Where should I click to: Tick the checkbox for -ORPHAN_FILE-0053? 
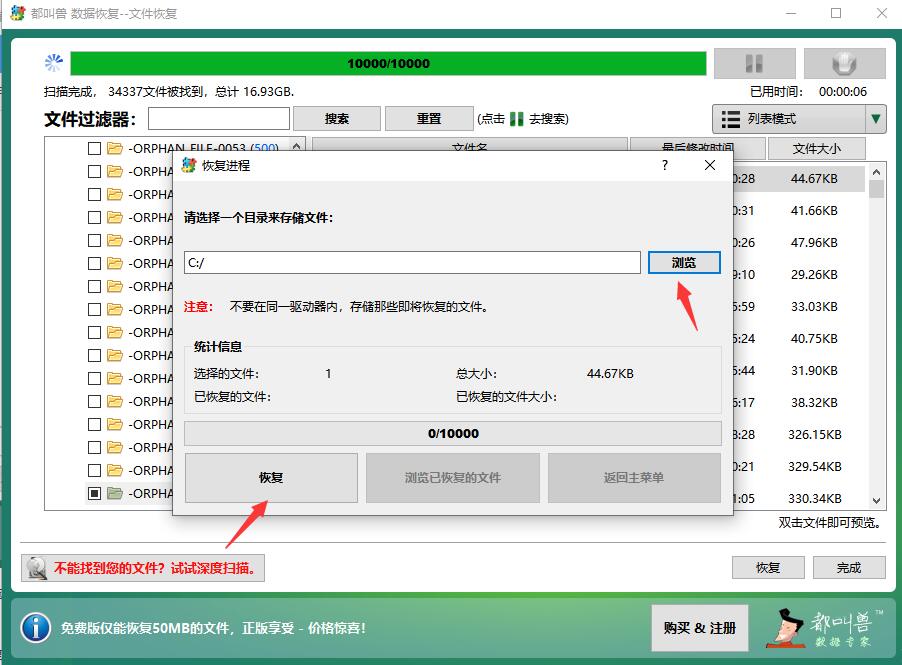(x=94, y=148)
